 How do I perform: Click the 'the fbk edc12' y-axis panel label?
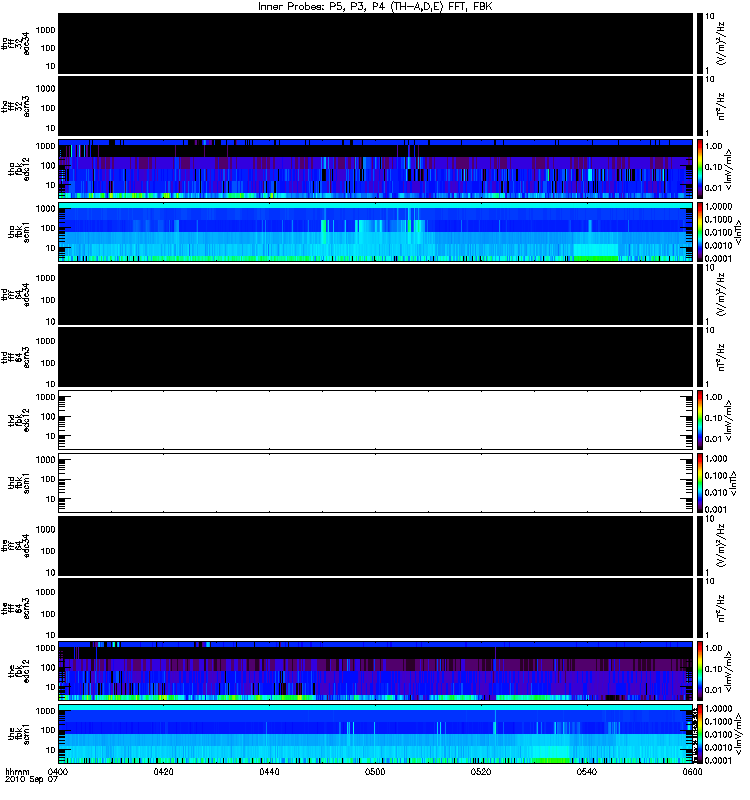pyautogui.click(x=19, y=671)
